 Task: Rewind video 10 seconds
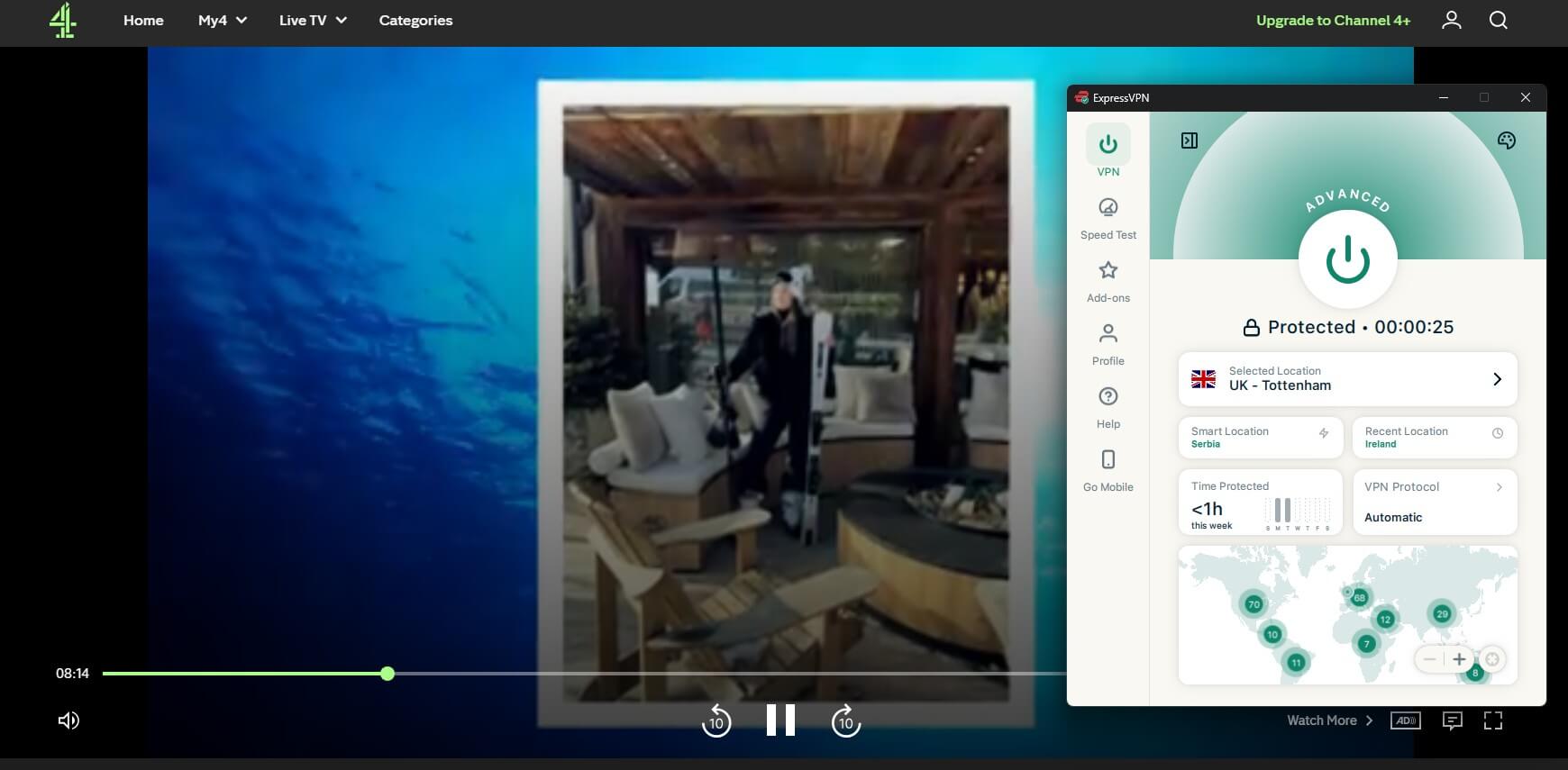[x=716, y=720]
